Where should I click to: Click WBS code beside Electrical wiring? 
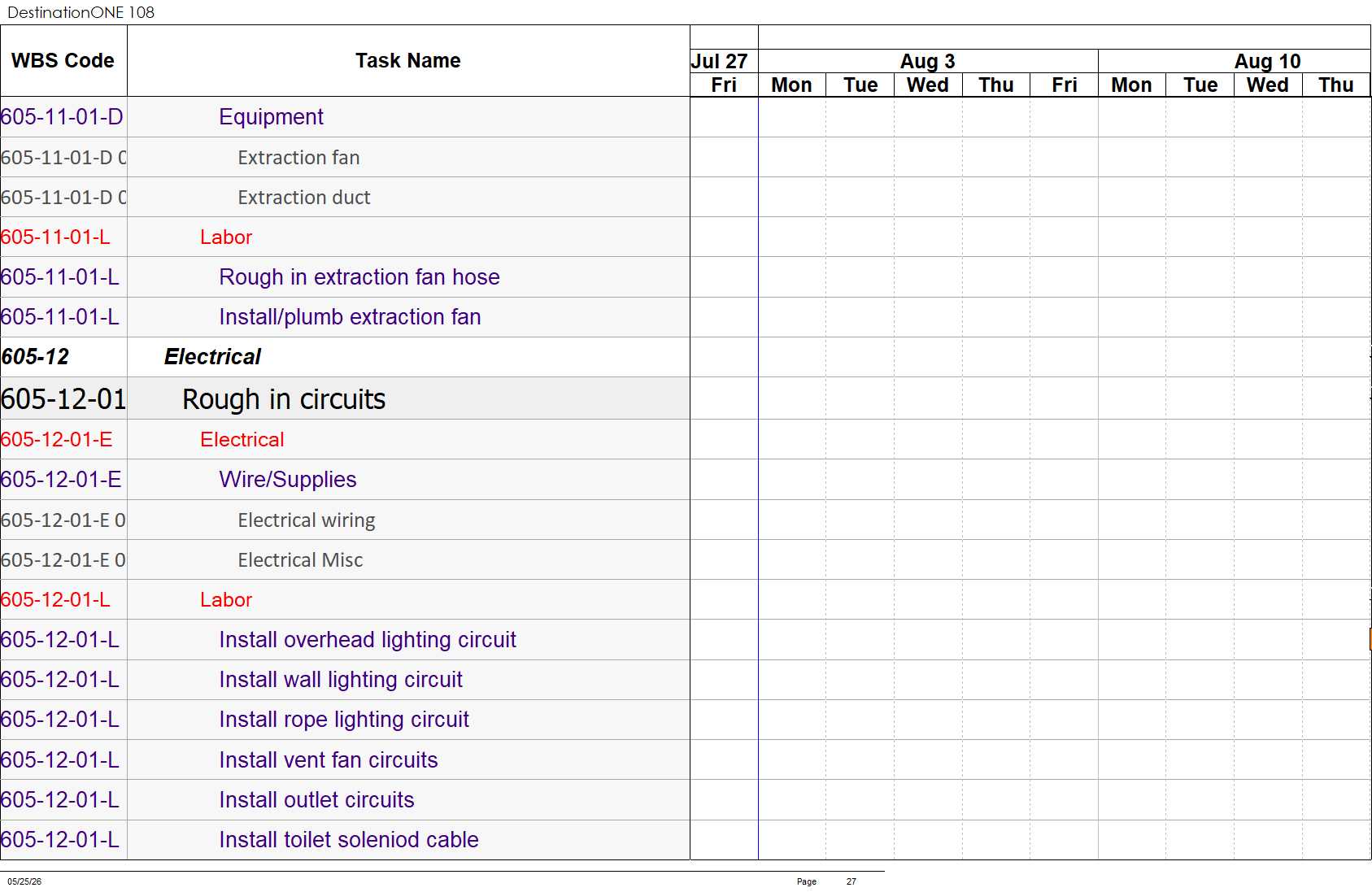click(63, 520)
